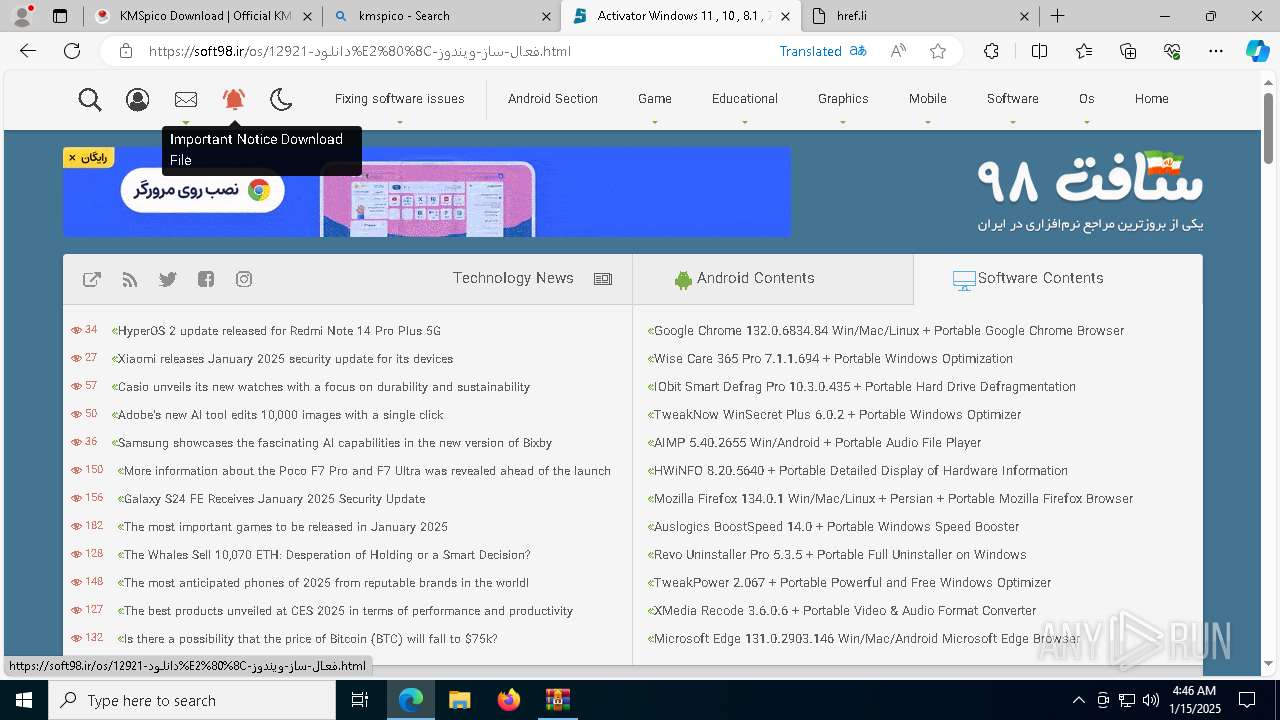Expand the Graphics menu

click(843, 99)
